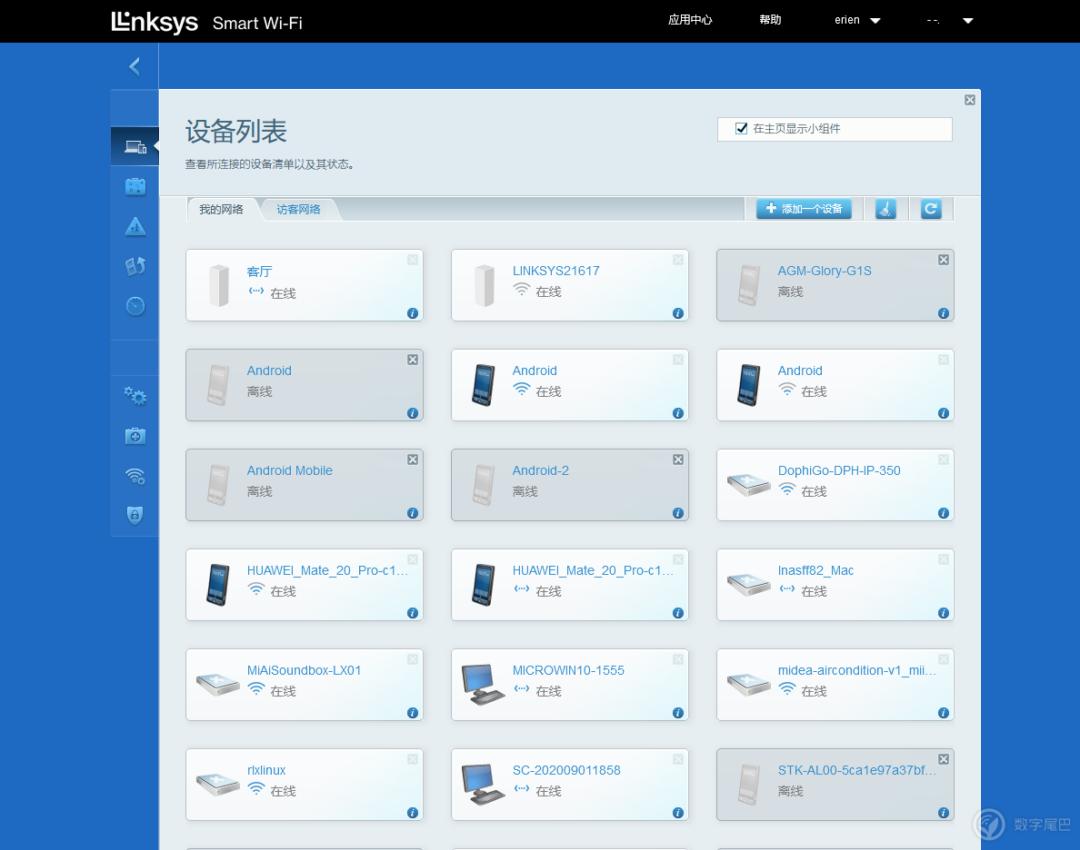Viewport: 1080px width, 850px height.
Task: Click the clear device list broom icon
Action: pos(886,209)
